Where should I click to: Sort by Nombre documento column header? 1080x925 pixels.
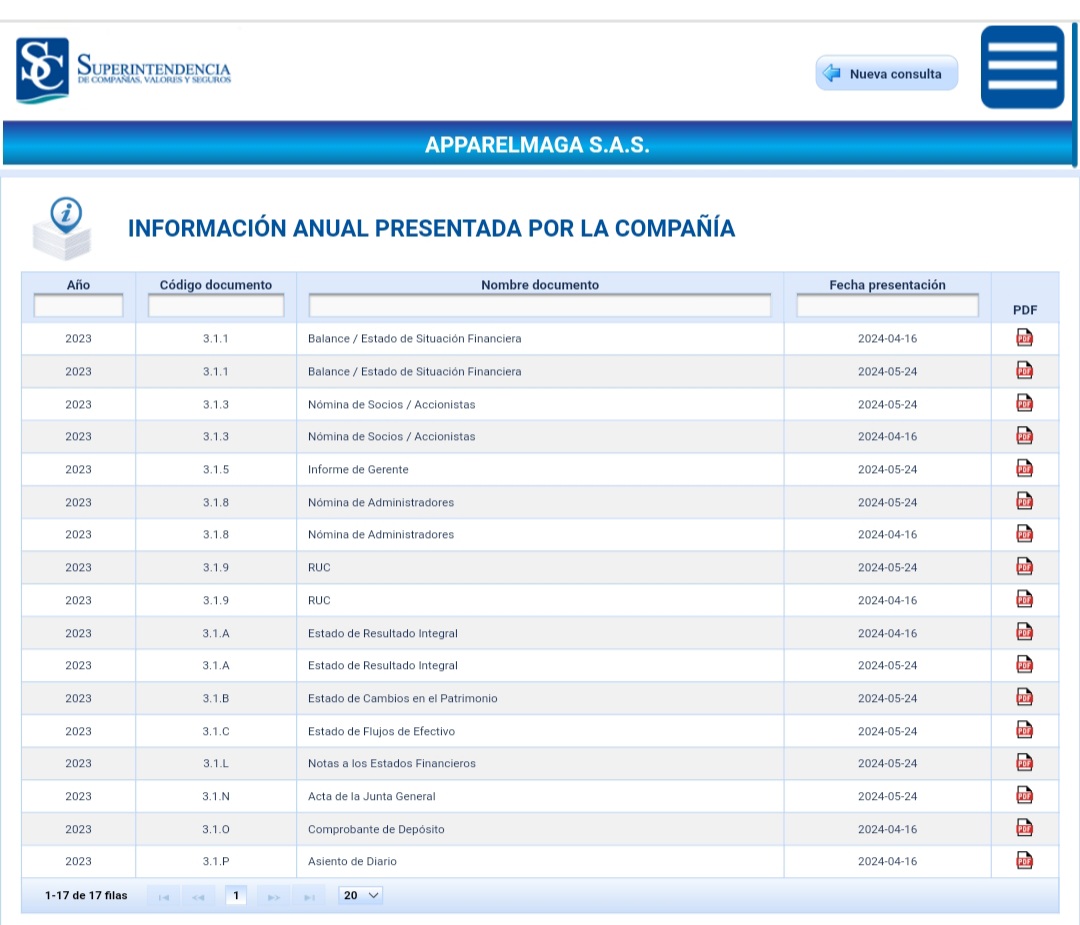540,284
